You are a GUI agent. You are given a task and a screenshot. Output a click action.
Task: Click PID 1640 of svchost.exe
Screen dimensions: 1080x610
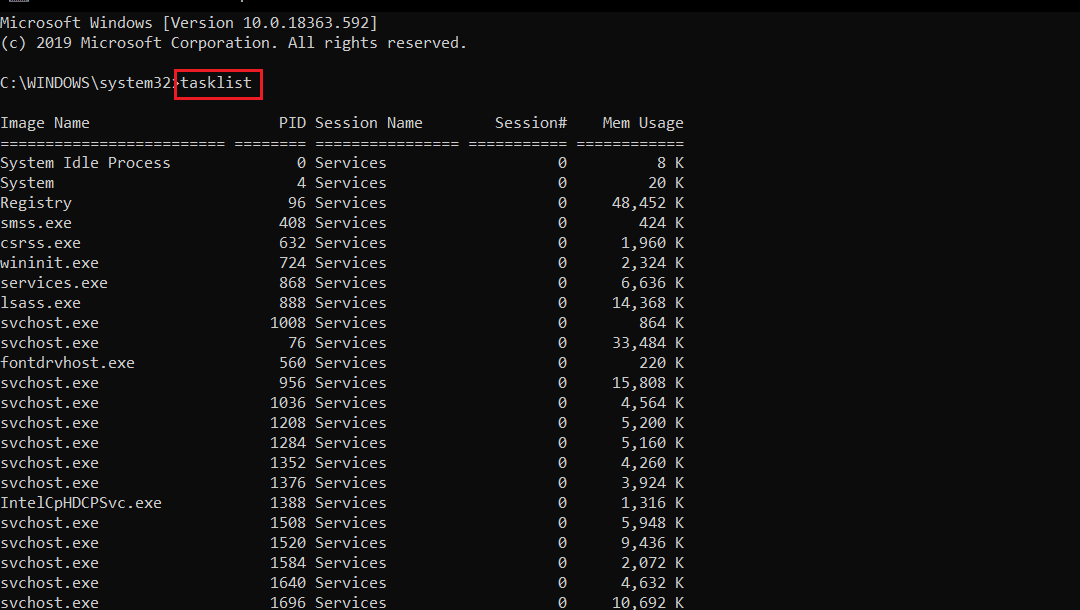point(288,582)
